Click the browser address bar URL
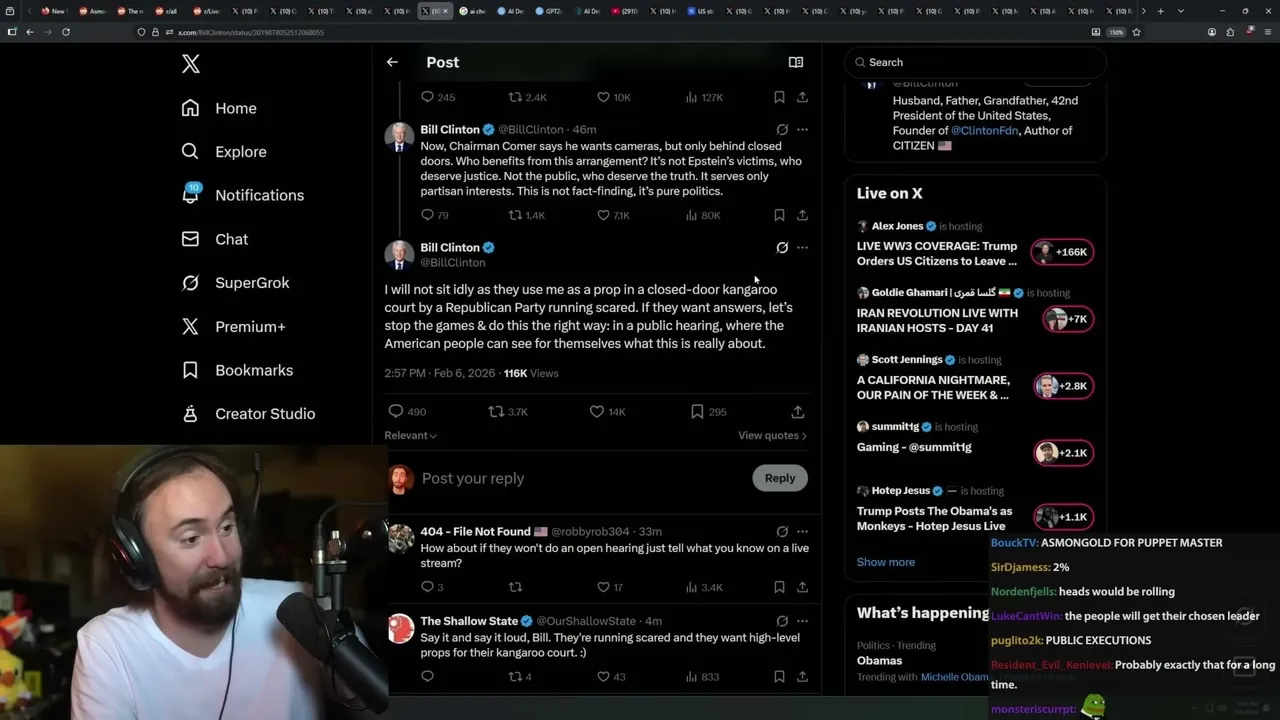Screen dimensions: 1280x720 point(250,32)
